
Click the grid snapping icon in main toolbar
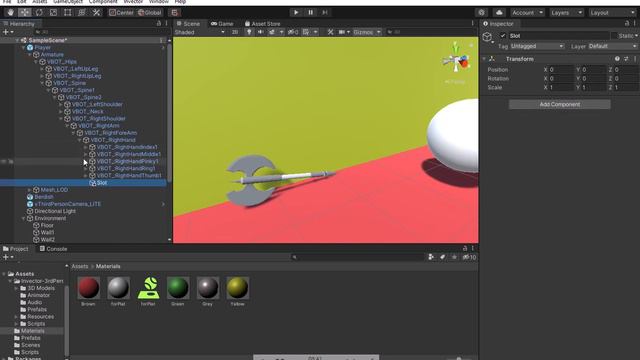pyautogui.click(x=174, y=13)
